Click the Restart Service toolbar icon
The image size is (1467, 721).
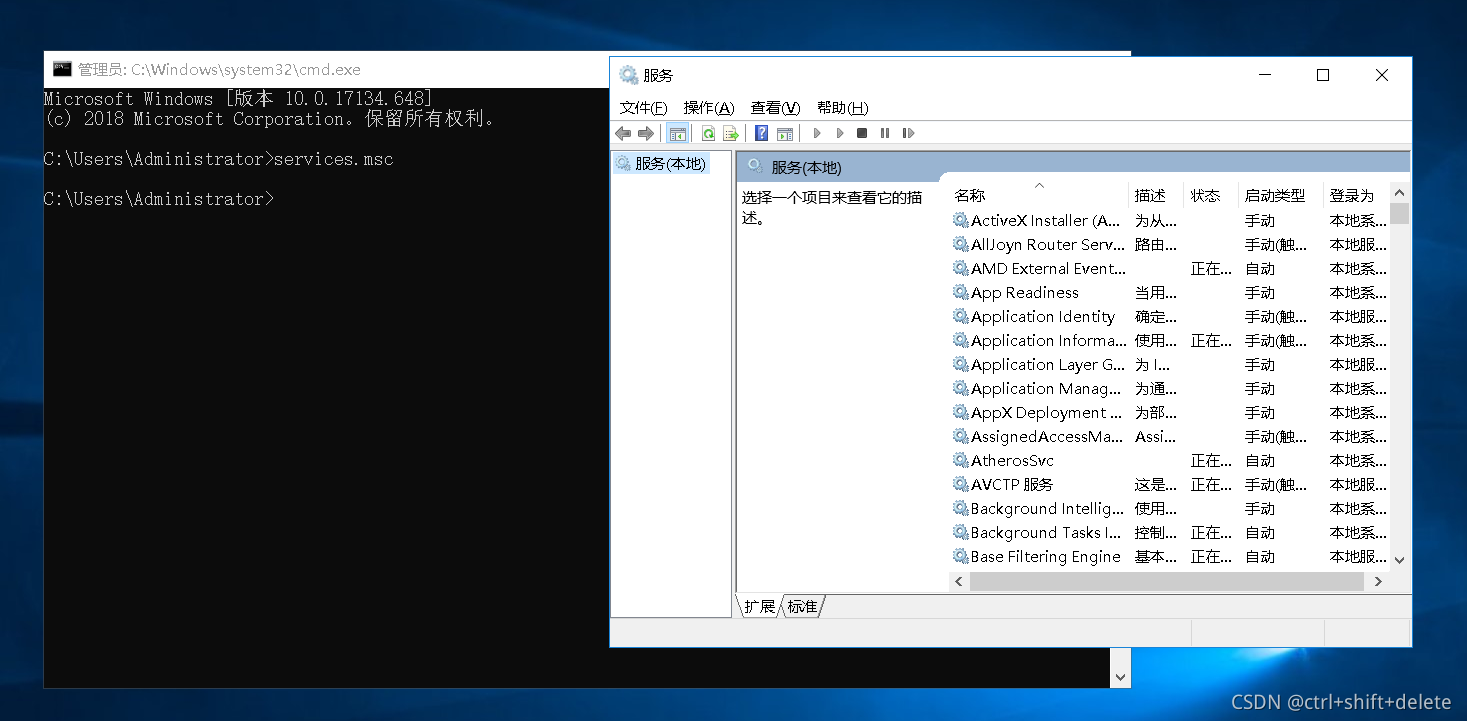[x=908, y=133]
